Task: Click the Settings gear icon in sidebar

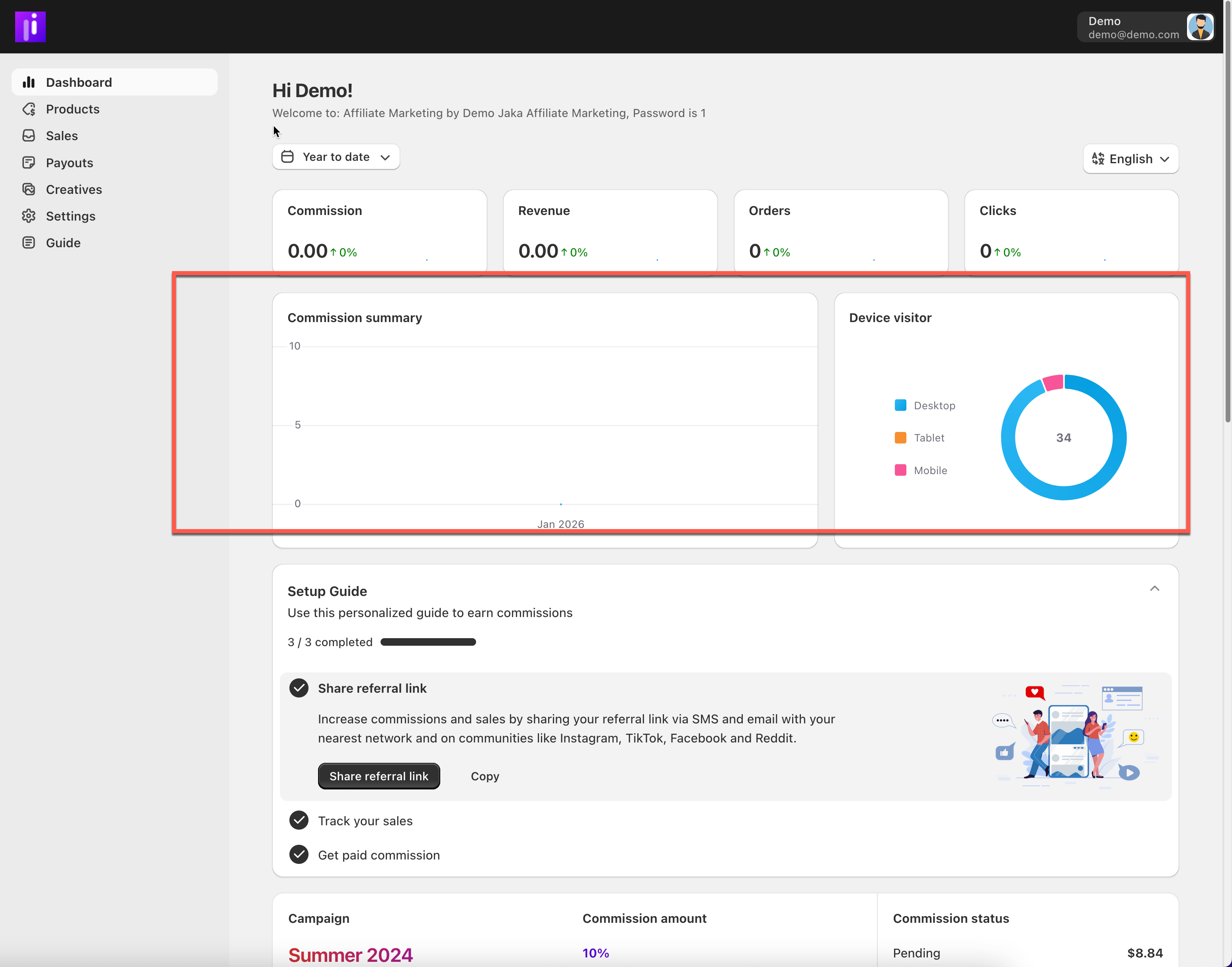Action: click(29, 216)
